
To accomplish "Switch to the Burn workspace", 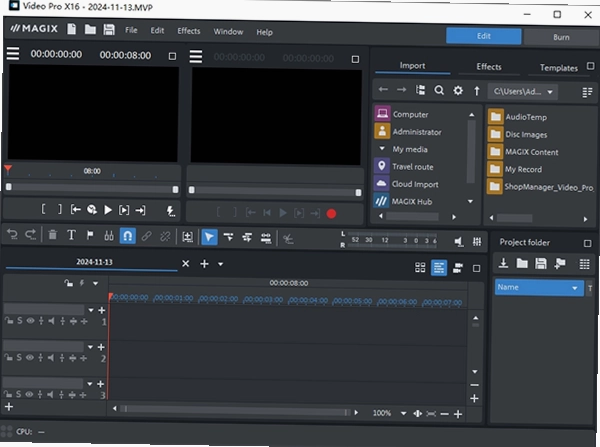I will (561, 37).
